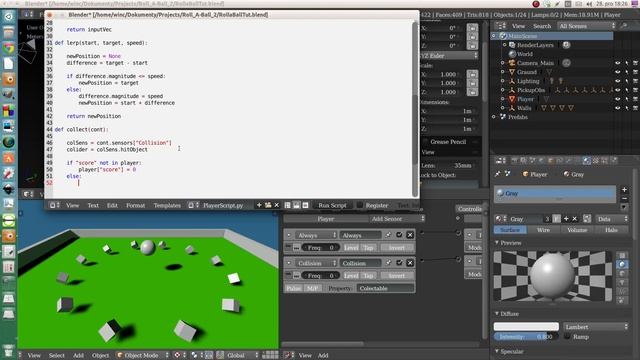Screen dimensions: 640x360
Task: Click the Run Script button
Action: click(x=332, y=205)
